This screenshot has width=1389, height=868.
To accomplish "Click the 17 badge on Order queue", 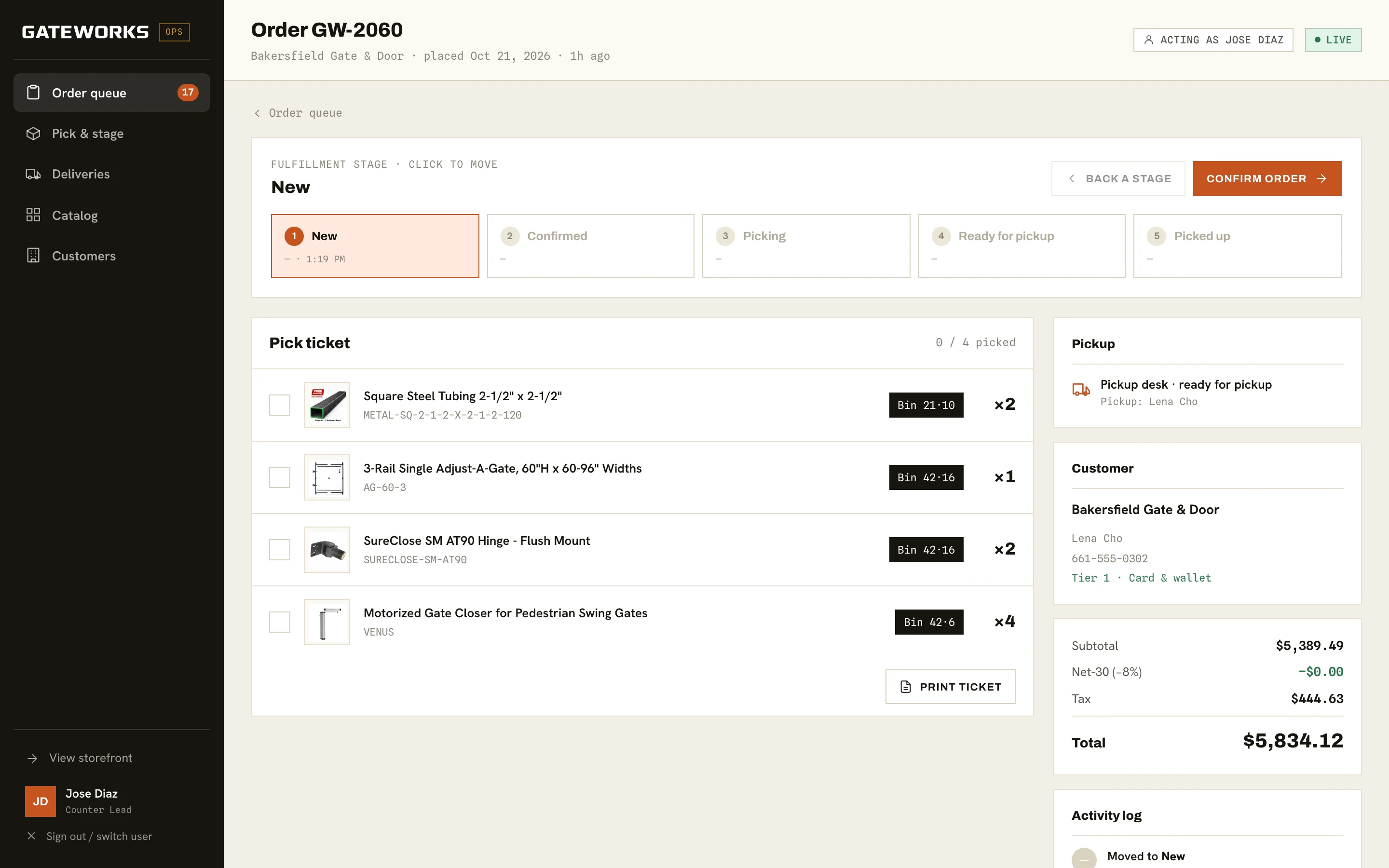I will (x=188, y=93).
